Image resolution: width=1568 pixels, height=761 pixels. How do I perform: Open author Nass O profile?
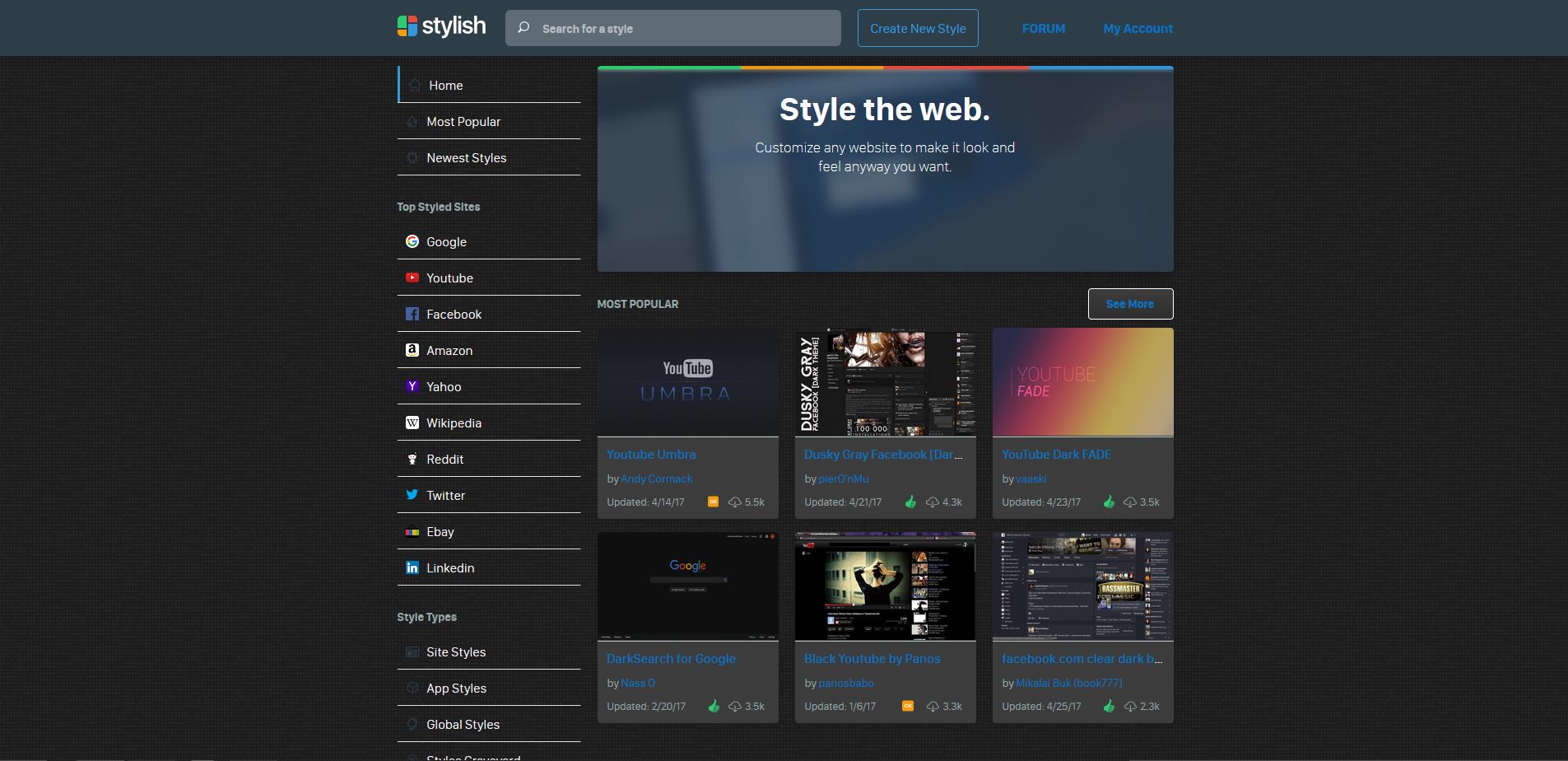pos(638,683)
